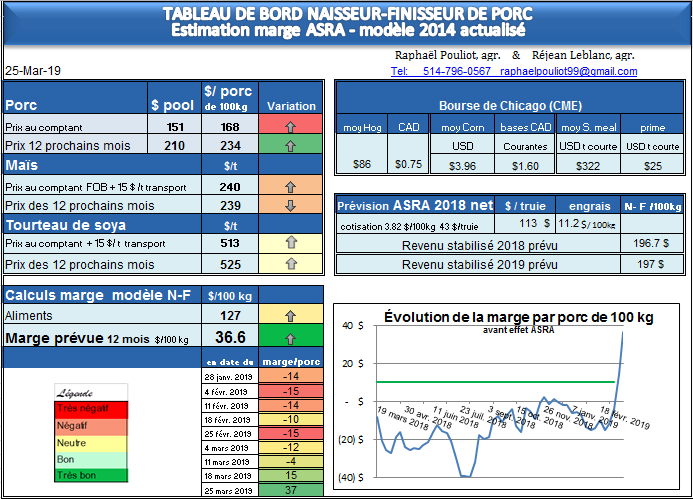Click the 25 mars 2019 marge/porc value 37
The height and width of the screenshot is (499, 693).
(291, 490)
